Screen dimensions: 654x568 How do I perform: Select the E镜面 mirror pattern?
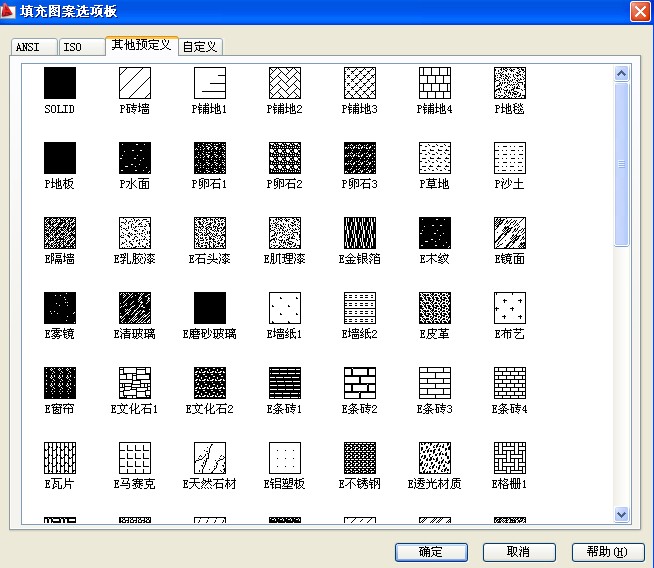coord(510,233)
